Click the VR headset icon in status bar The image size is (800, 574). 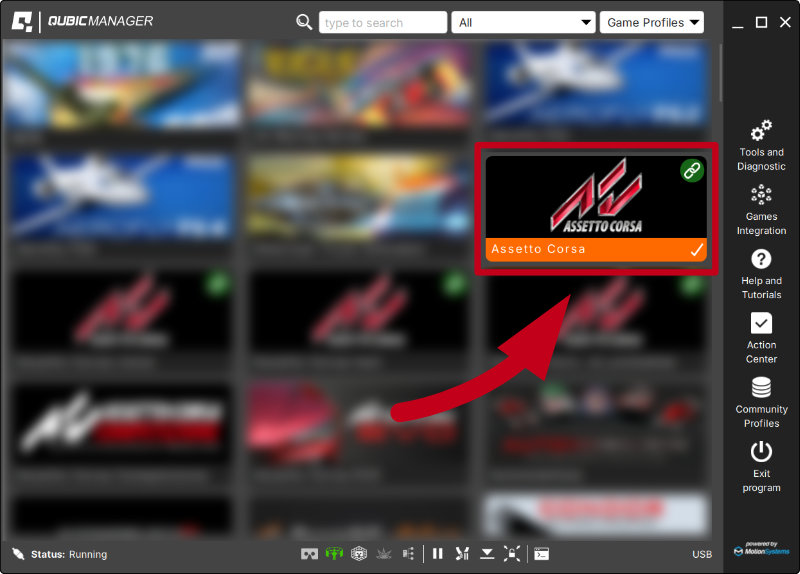[309, 554]
